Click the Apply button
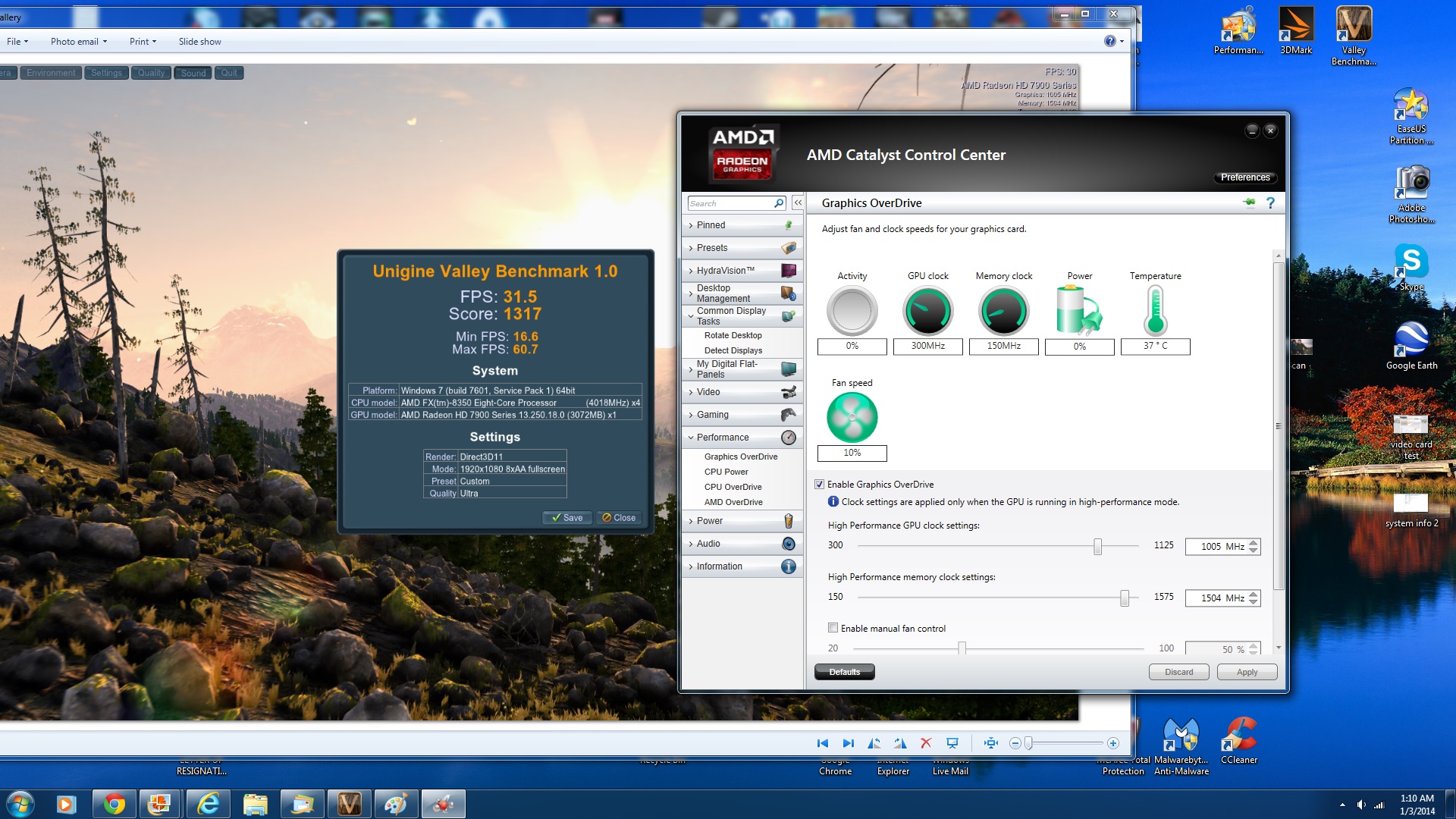The height and width of the screenshot is (819, 1456). click(x=1246, y=672)
